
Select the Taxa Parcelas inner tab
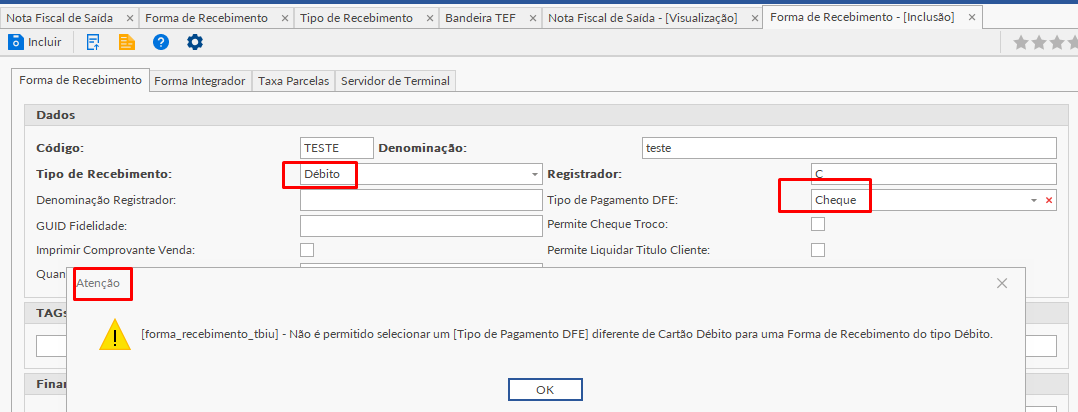pyautogui.click(x=294, y=80)
